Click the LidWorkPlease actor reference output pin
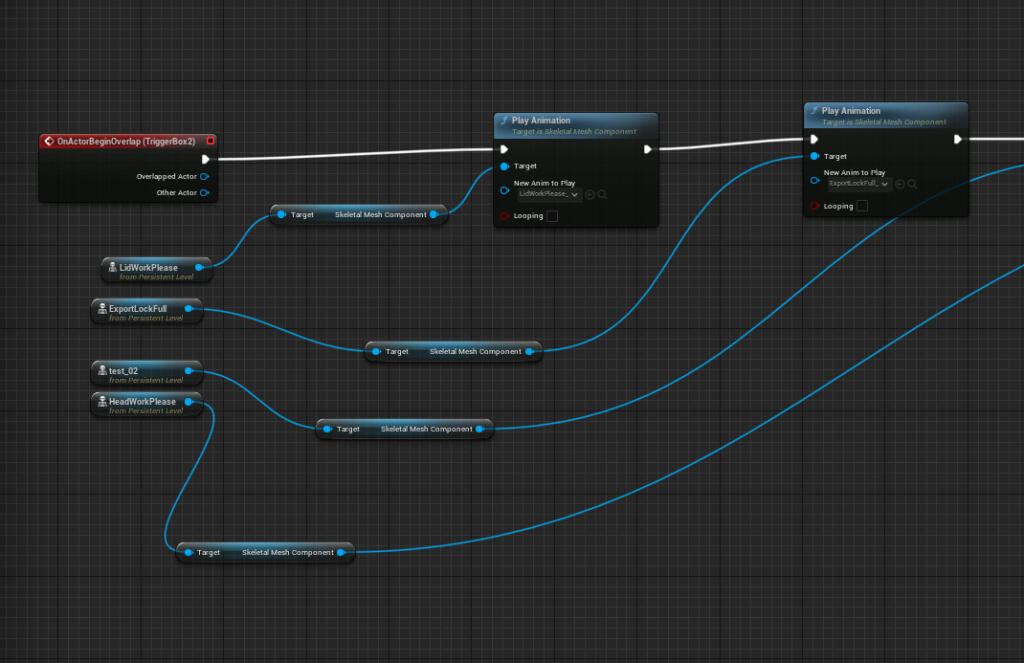This screenshot has height=663, width=1024. [x=199, y=267]
